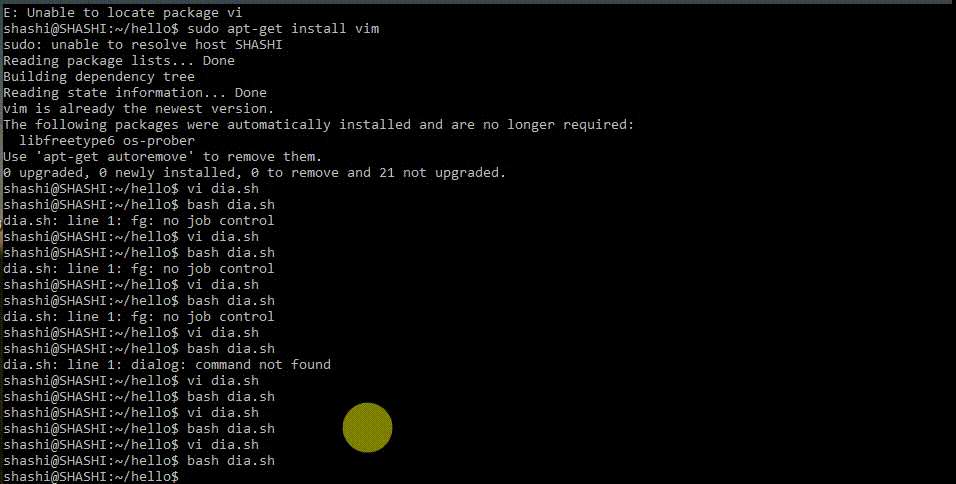The image size is (956, 484).
Task: Click "vim is already the newest version." line
Action: coord(139,109)
